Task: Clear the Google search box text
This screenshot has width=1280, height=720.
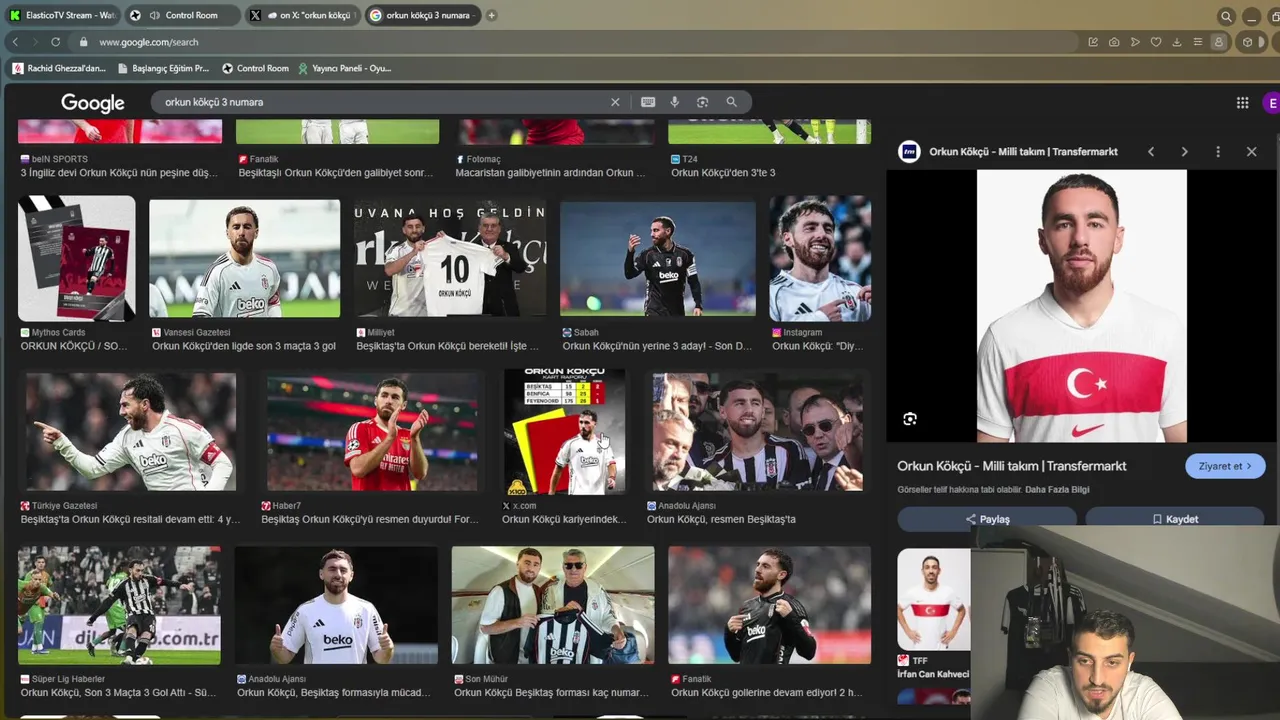Action: (x=615, y=102)
